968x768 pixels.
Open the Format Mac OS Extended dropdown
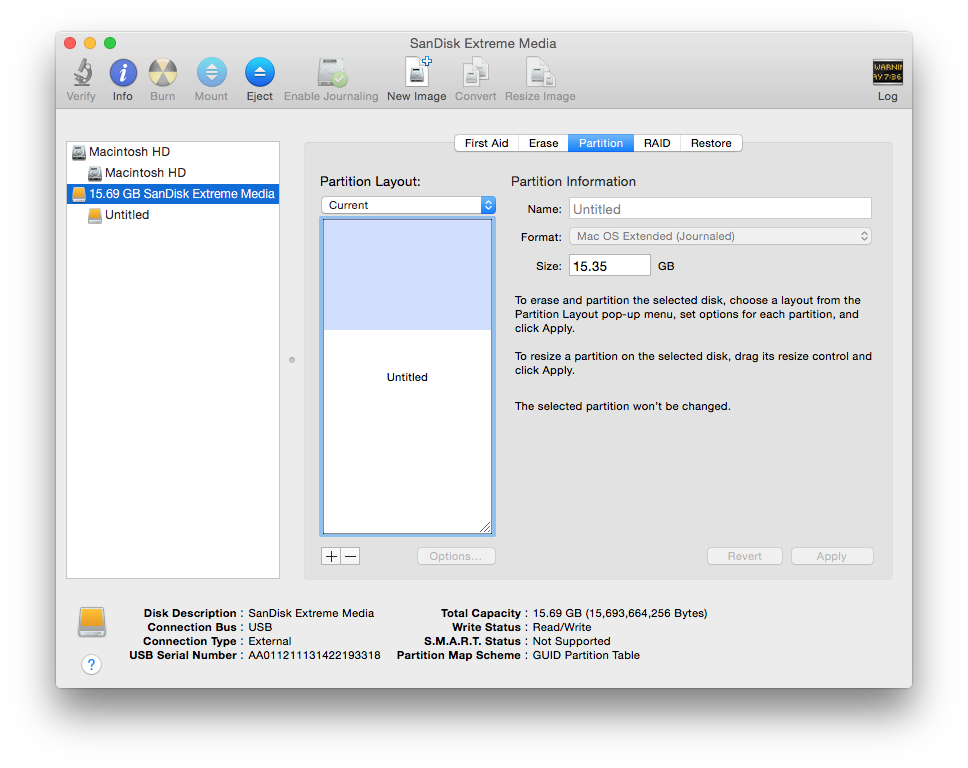[720, 236]
